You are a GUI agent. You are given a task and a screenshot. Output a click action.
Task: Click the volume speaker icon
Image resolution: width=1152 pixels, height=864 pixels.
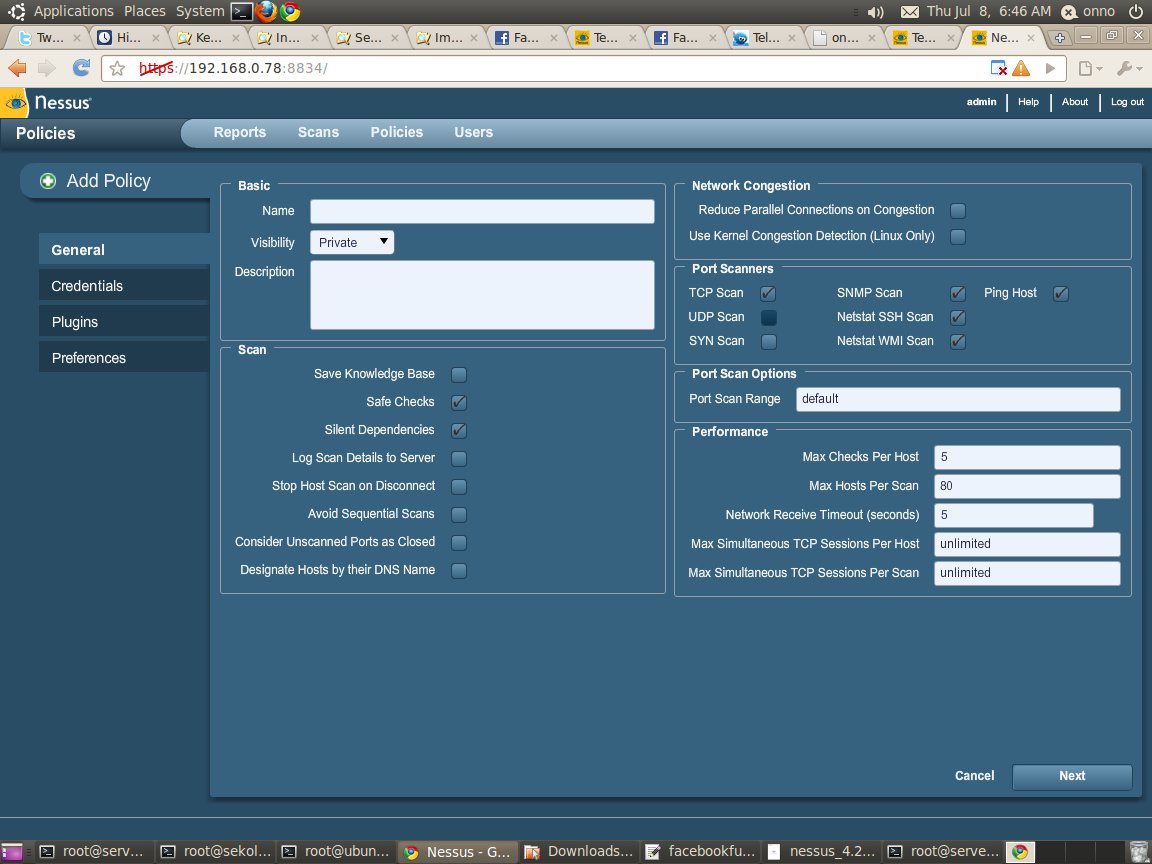click(875, 12)
